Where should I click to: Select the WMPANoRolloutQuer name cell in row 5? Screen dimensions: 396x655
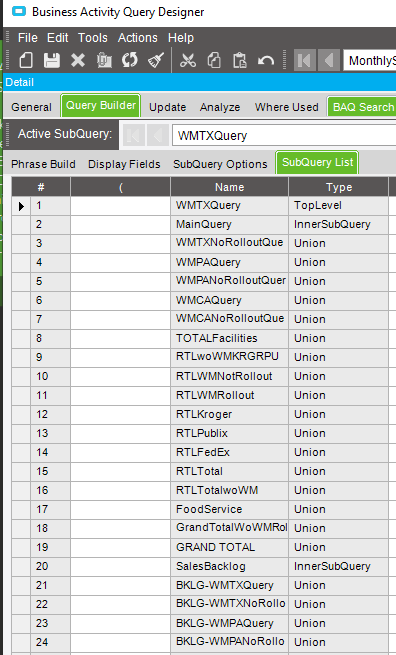229,282
